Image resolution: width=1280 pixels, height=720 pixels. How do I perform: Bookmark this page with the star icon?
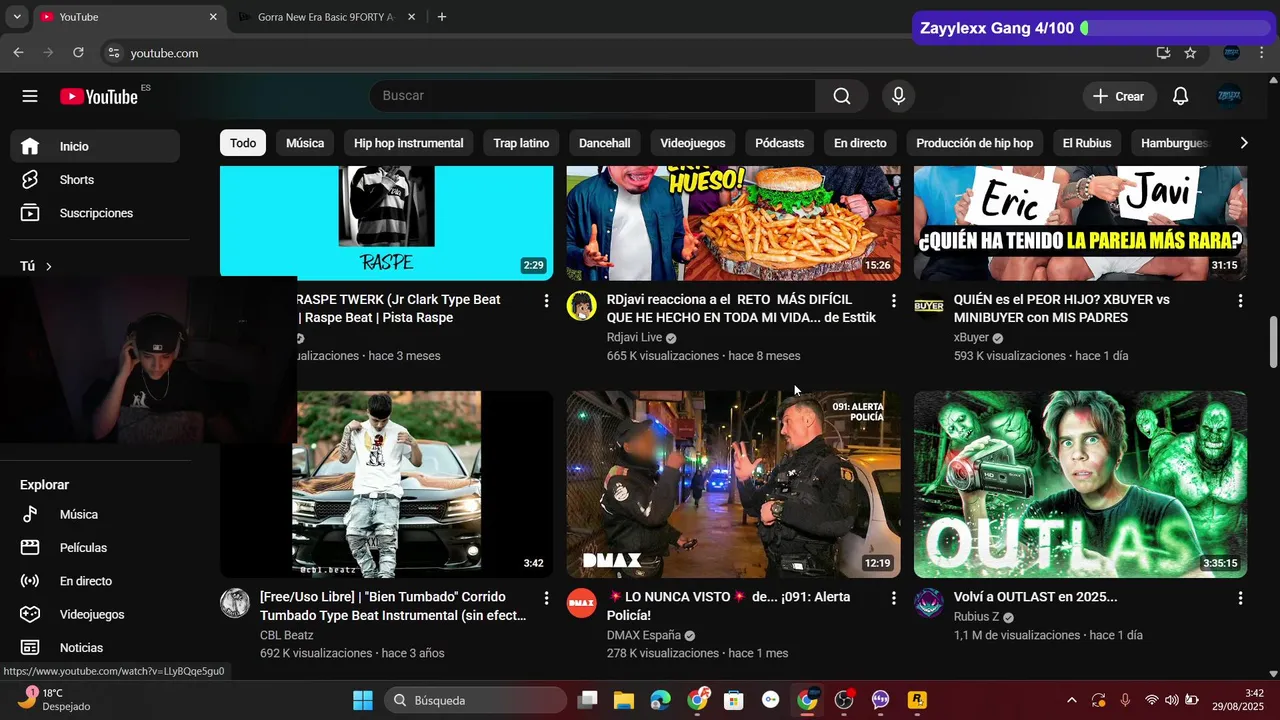1190,53
